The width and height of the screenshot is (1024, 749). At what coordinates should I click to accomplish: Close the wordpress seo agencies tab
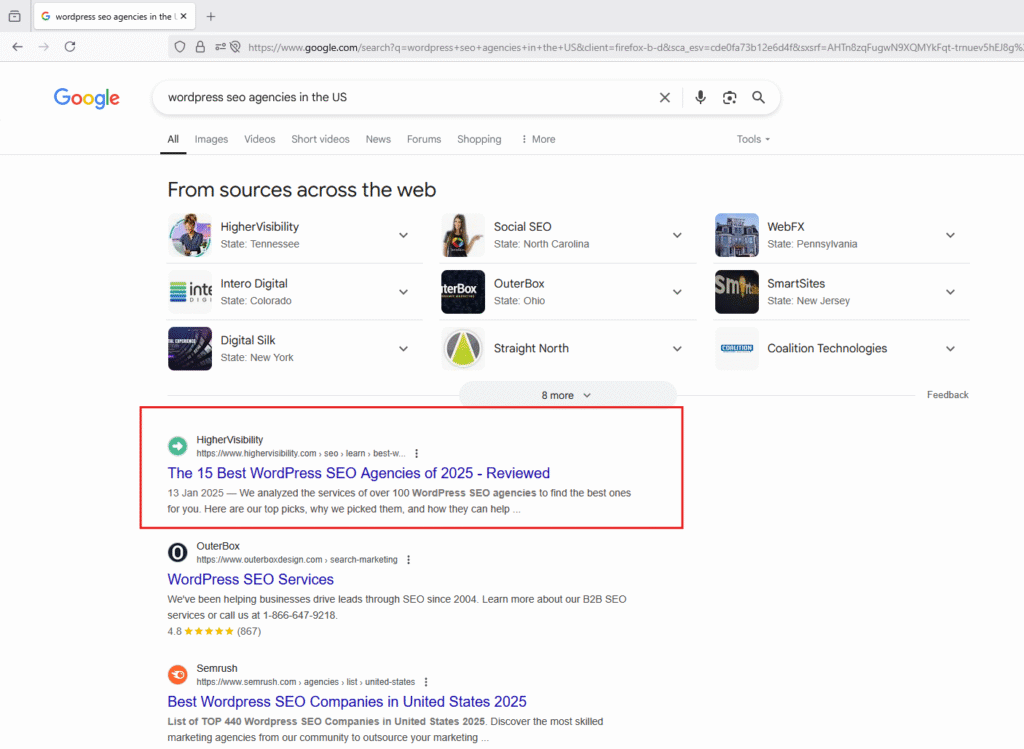[x=184, y=16]
